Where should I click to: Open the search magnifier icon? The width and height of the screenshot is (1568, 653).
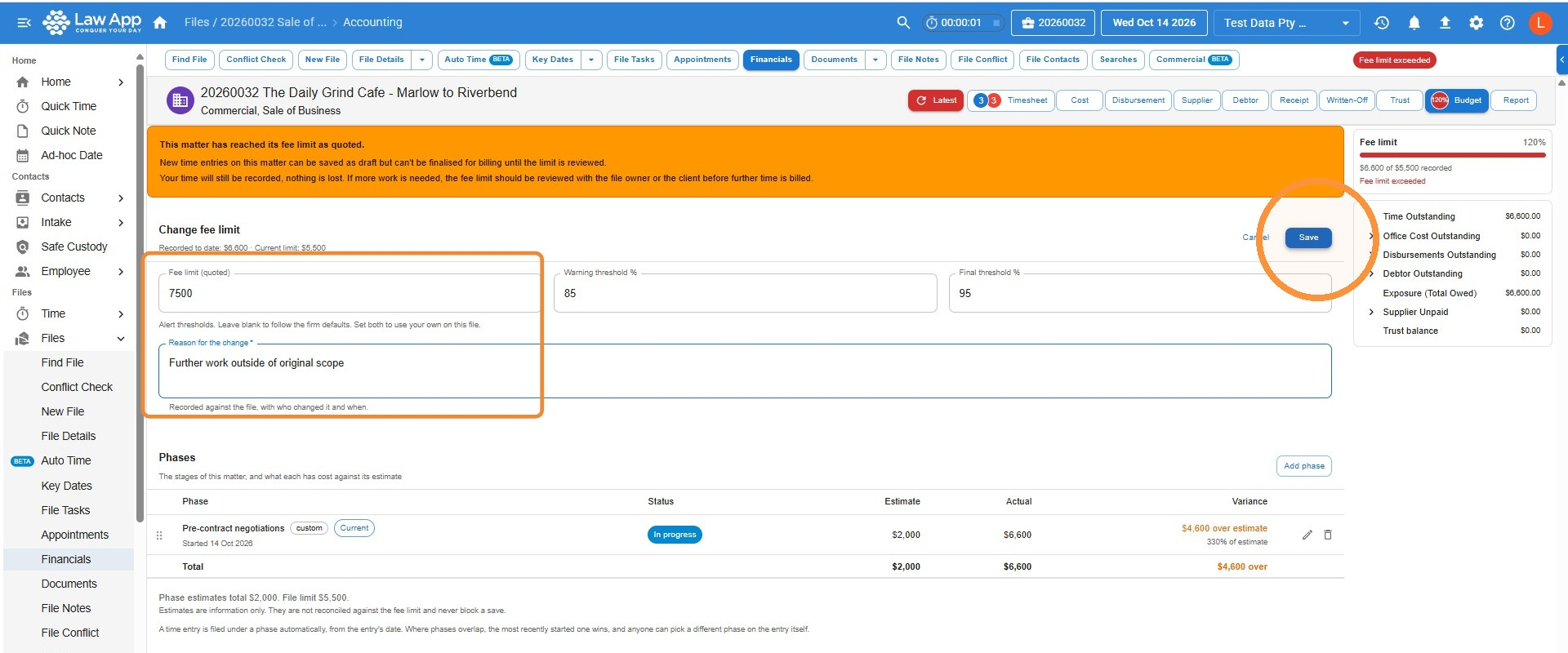pos(903,23)
